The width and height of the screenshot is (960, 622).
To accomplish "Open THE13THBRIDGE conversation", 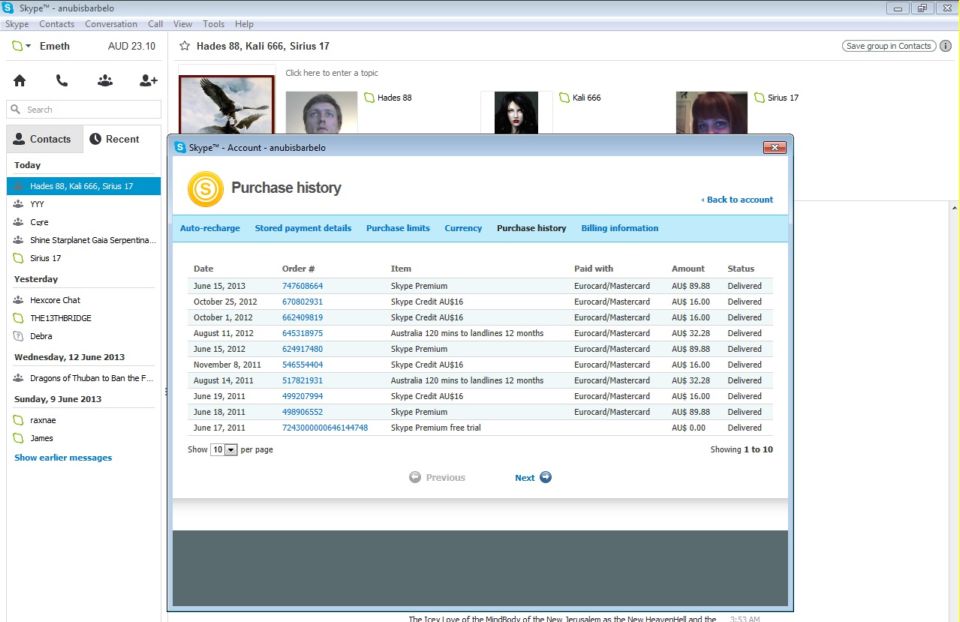I will [x=84, y=318].
